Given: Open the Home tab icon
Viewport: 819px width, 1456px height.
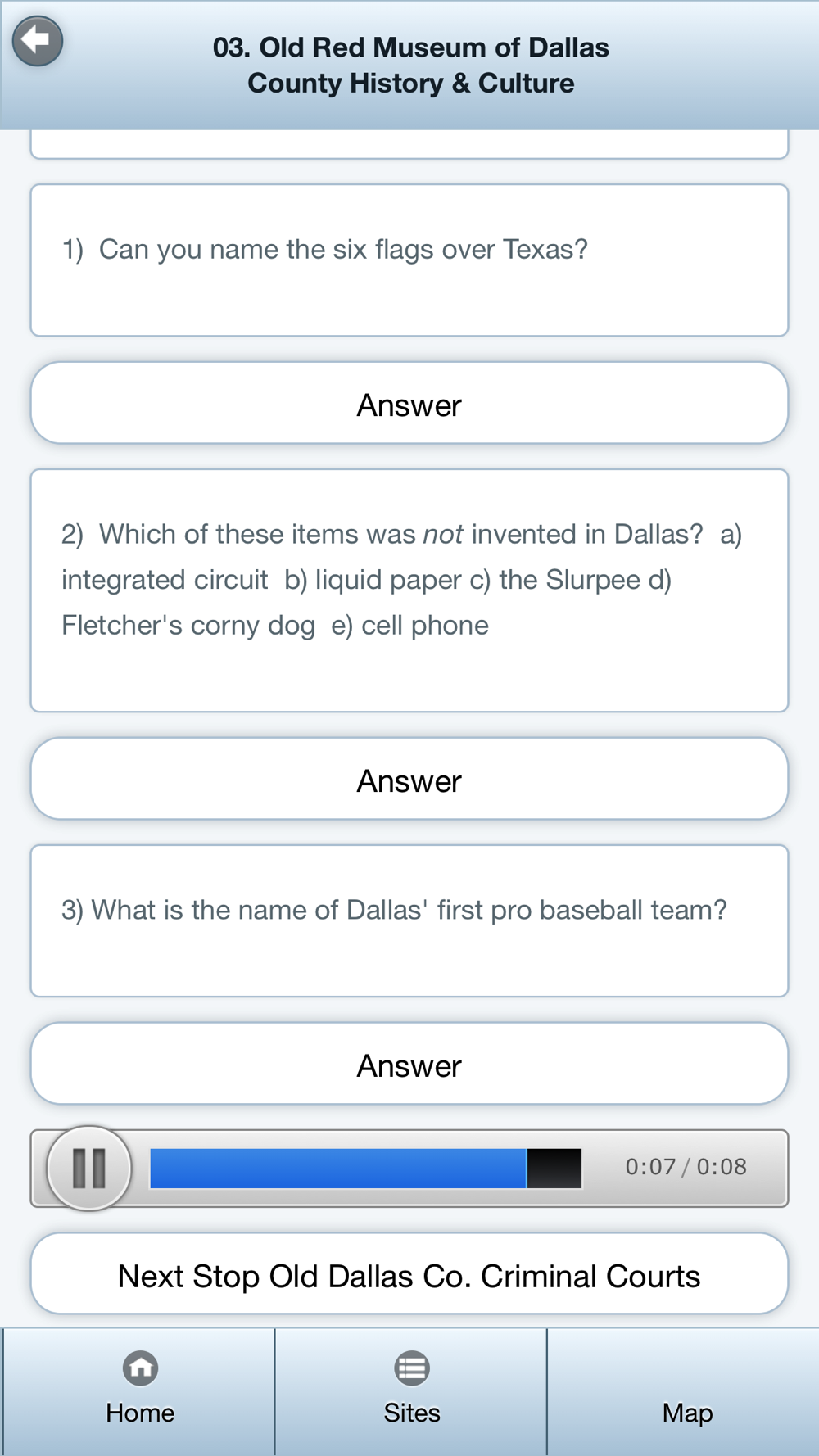Looking at the screenshot, I should (140, 1368).
